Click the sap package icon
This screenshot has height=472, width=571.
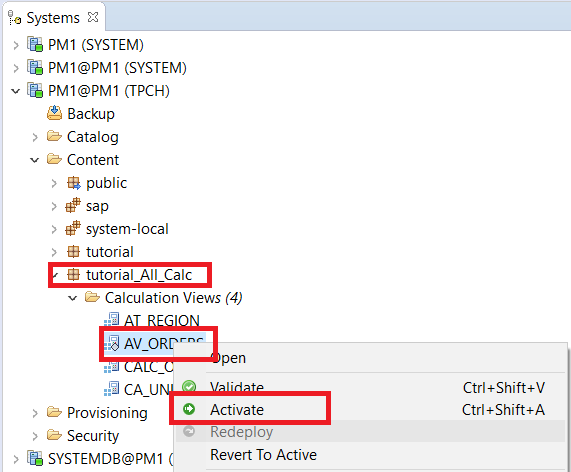coord(73,205)
